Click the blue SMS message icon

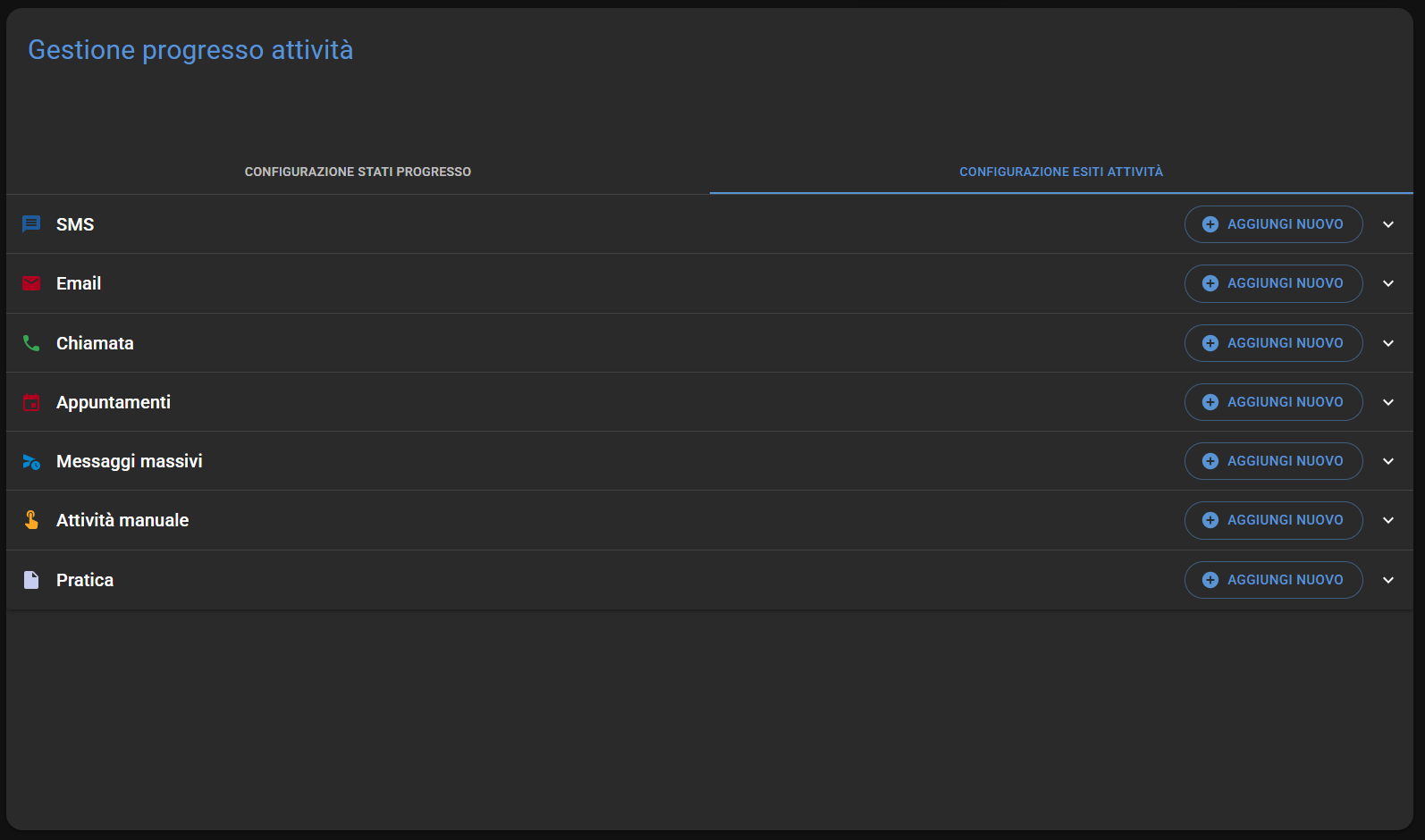31,224
